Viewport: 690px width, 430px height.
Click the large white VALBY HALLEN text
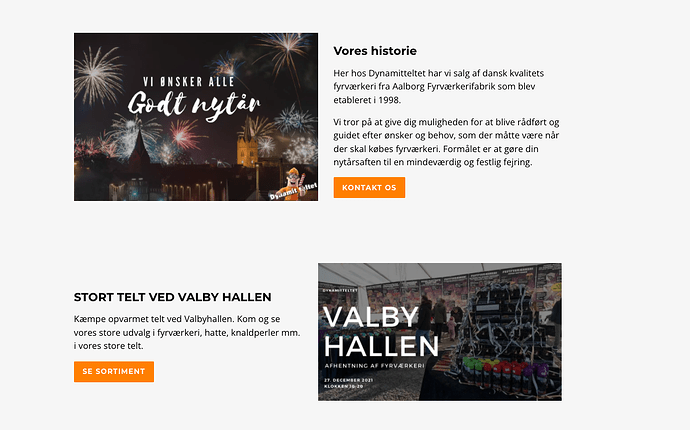point(381,332)
